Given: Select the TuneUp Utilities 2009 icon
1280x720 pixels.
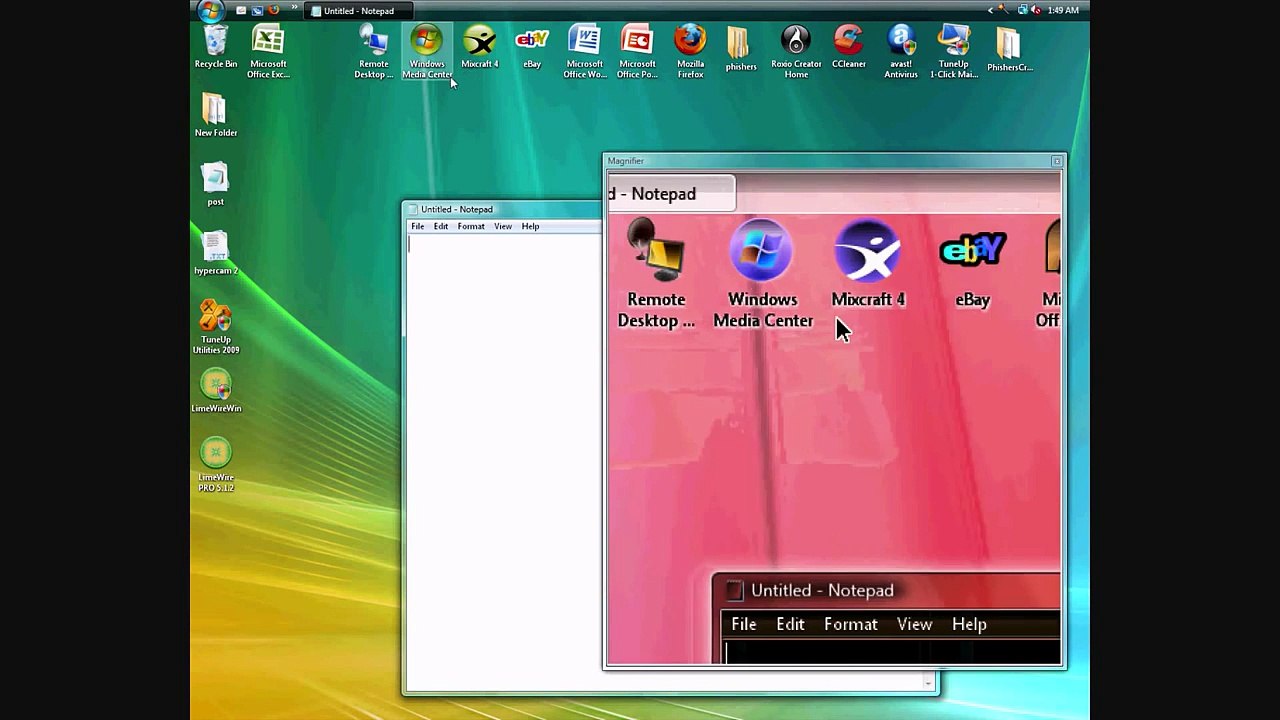Looking at the screenshot, I should (216, 327).
